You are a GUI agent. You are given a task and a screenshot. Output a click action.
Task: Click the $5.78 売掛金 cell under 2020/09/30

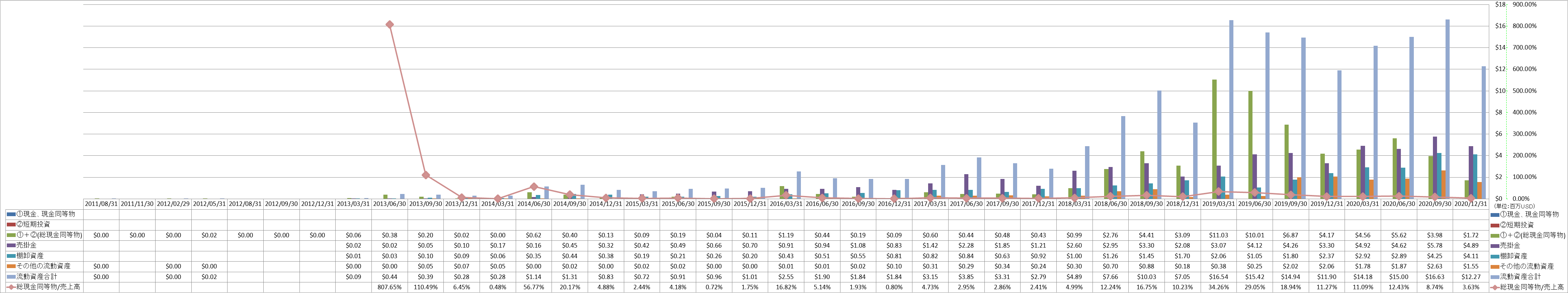pyautogui.click(x=1435, y=246)
